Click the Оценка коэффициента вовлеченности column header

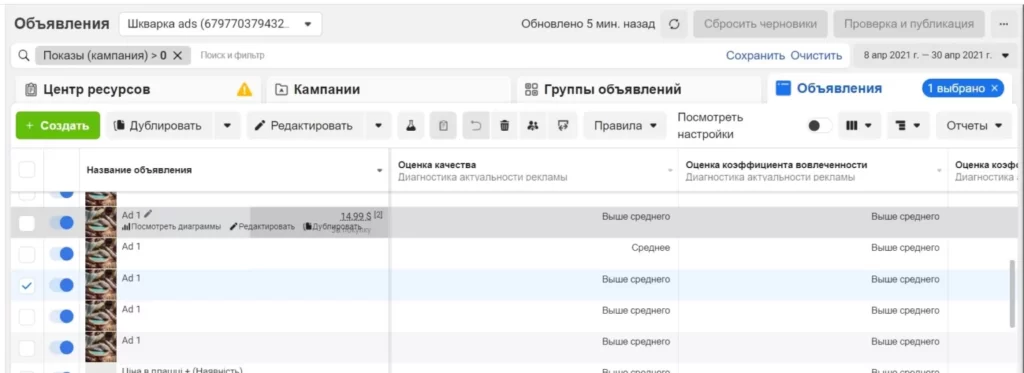776,165
